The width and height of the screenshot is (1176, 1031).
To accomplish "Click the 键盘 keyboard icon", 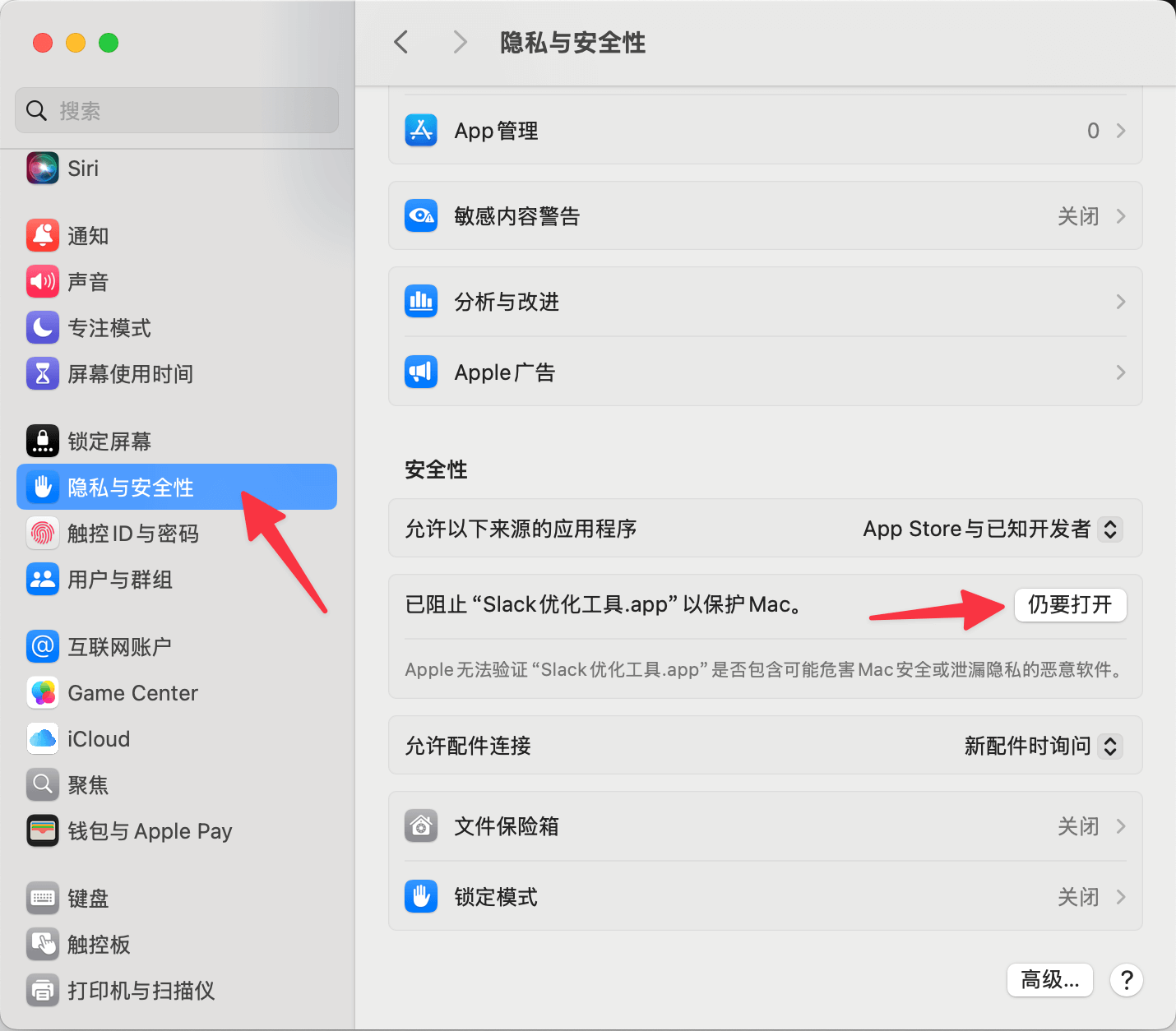I will [x=43, y=899].
